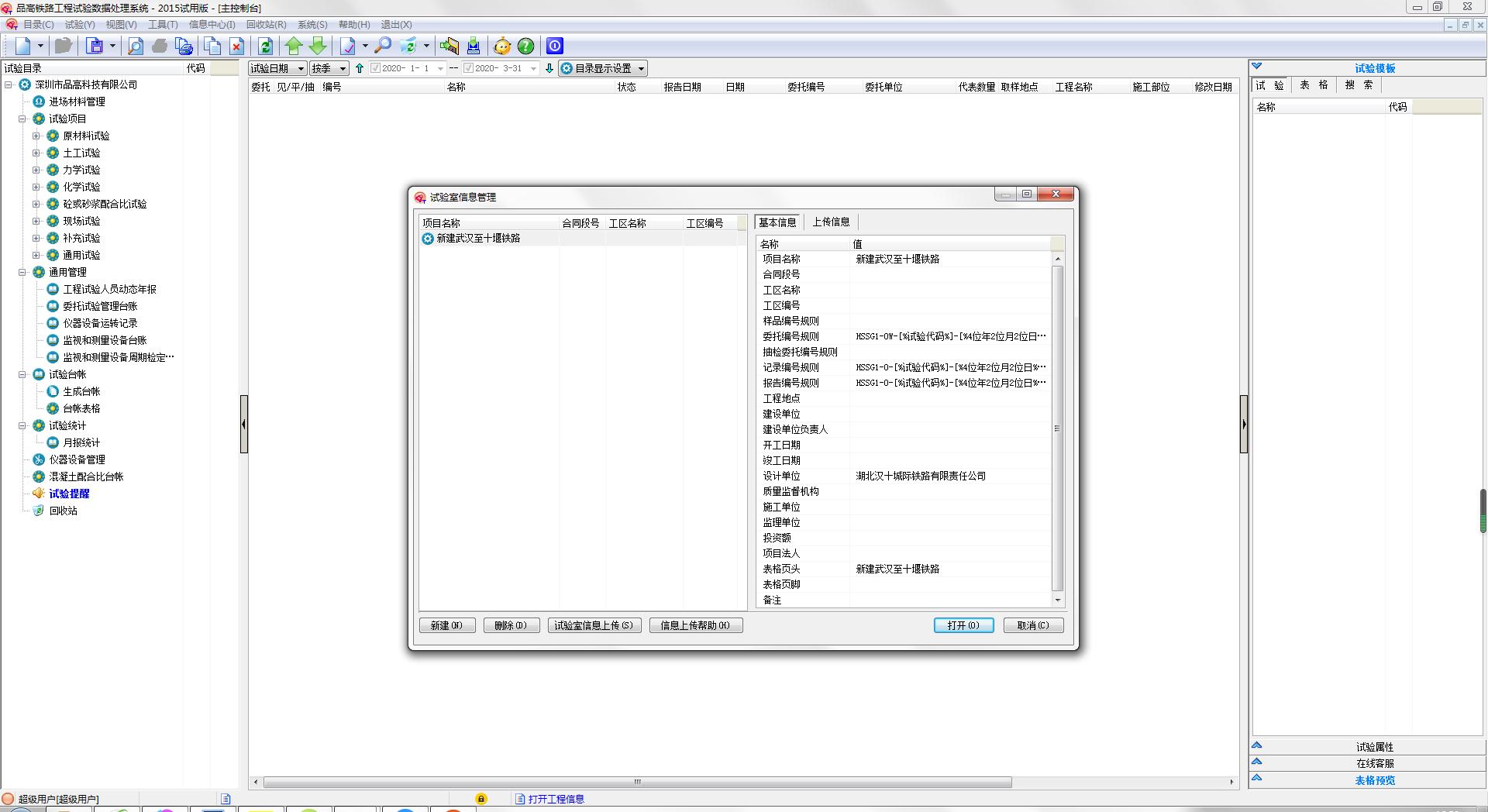The height and width of the screenshot is (812, 1488).
Task: Click the small teal up arrow beside start date
Action: pos(360,68)
